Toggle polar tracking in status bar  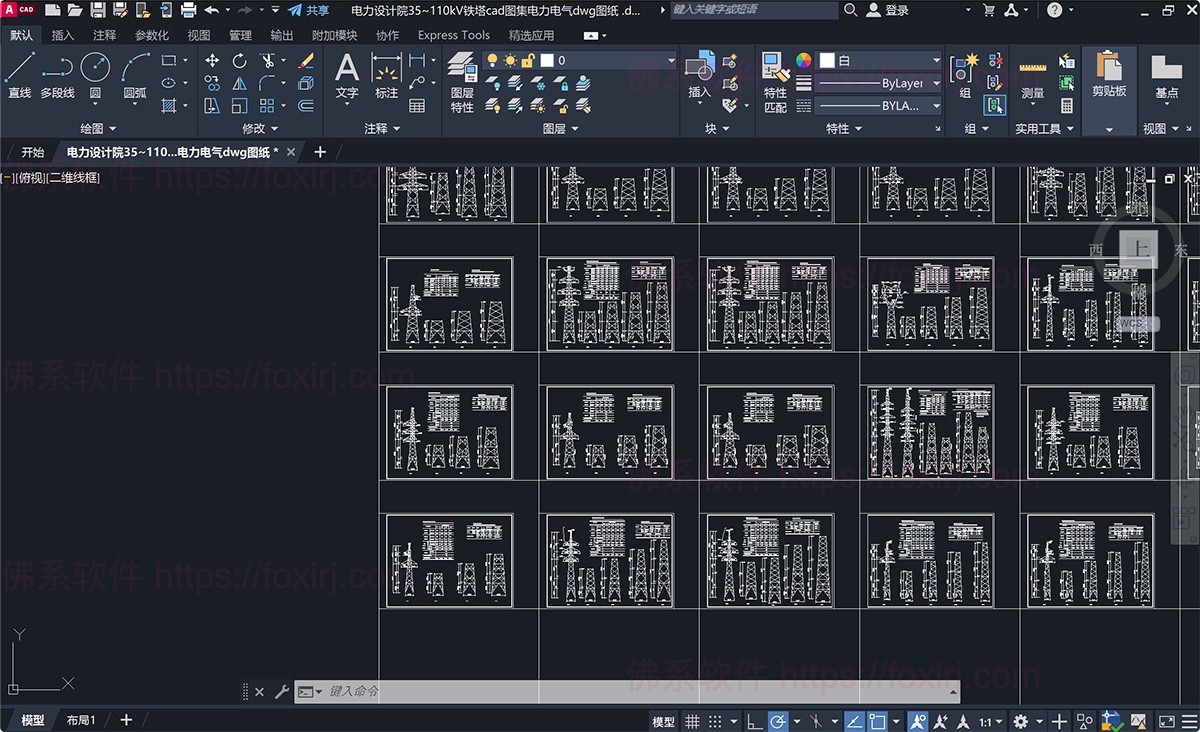pyautogui.click(x=778, y=718)
